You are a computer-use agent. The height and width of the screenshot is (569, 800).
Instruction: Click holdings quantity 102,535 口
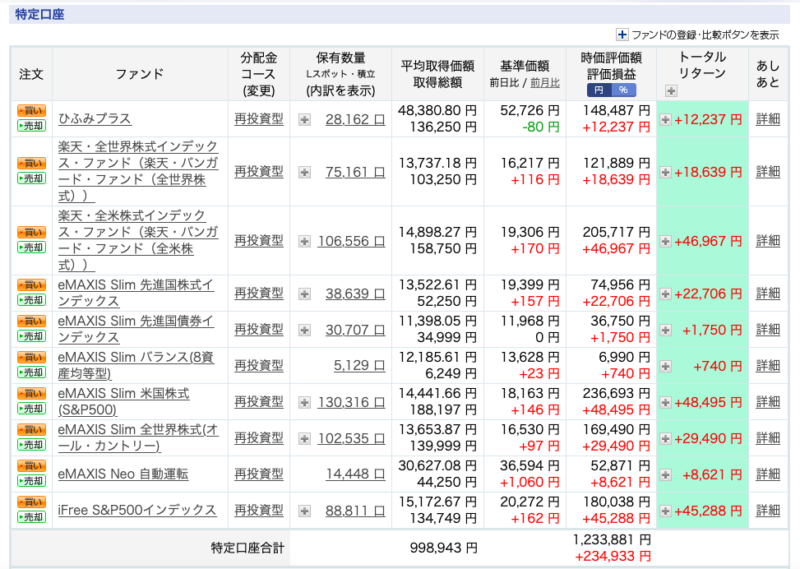[x=352, y=438]
